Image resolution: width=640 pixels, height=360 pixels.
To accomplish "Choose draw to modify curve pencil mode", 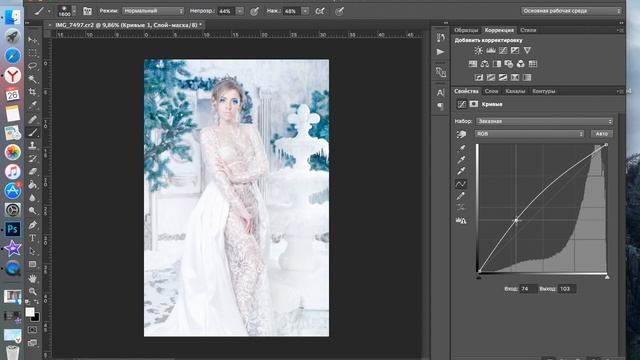I will click(x=461, y=196).
